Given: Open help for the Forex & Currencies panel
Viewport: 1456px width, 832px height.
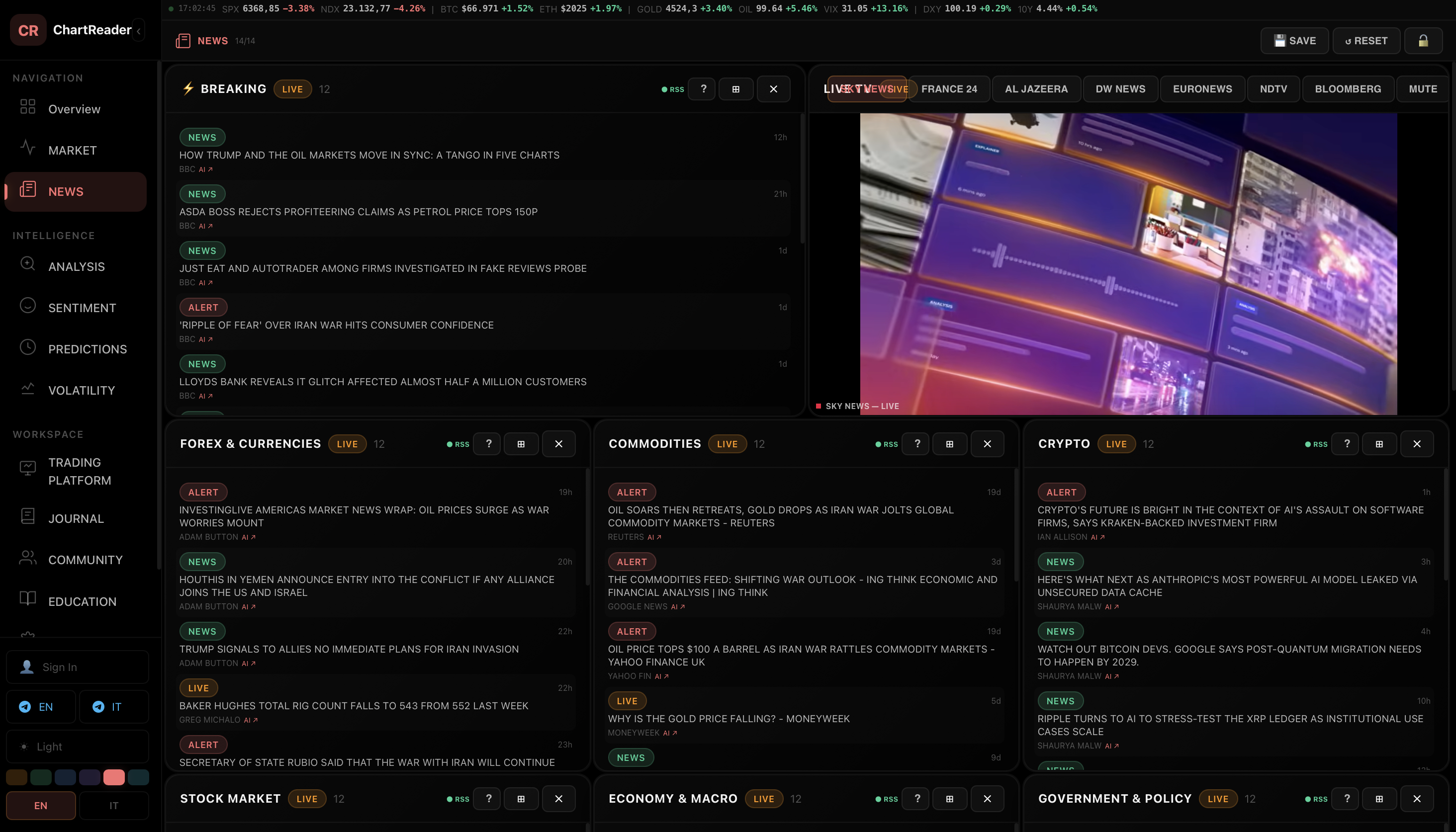Looking at the screenshot, I should (x=488, y=444).
